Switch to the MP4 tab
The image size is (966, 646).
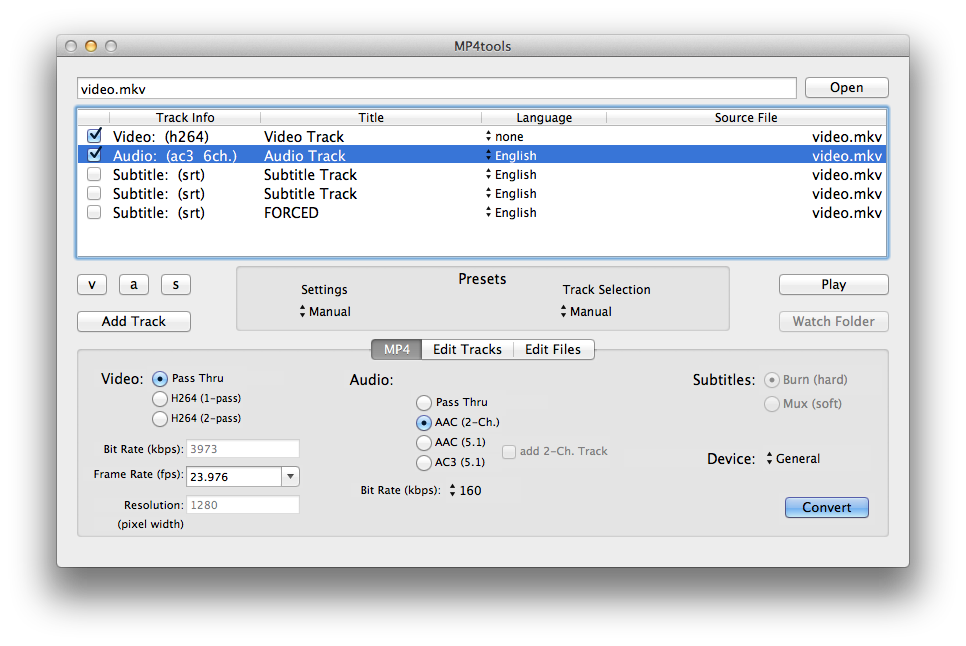396,349
